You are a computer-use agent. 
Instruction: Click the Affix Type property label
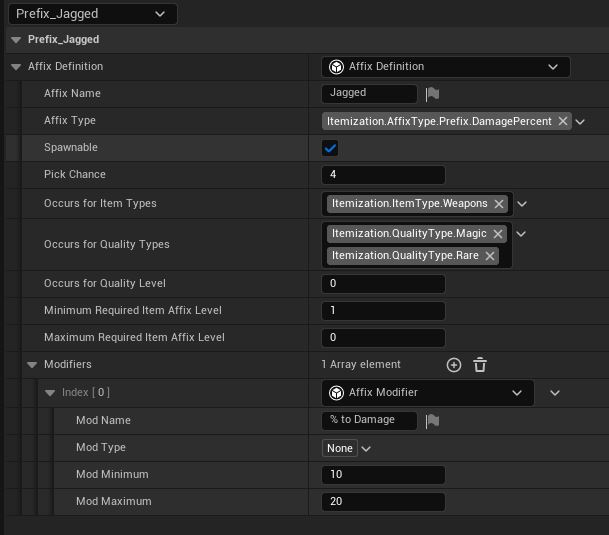[70, 120]
